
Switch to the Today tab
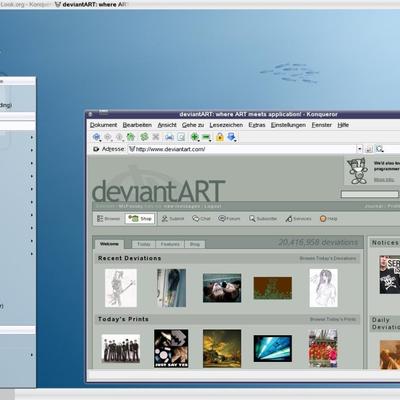[x=144, y=244]
